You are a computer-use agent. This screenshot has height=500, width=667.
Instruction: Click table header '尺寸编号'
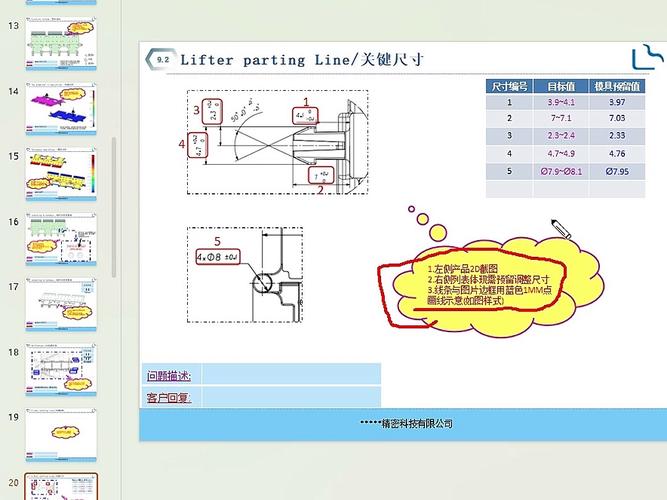pyautogui.click(x=509, y=86)
